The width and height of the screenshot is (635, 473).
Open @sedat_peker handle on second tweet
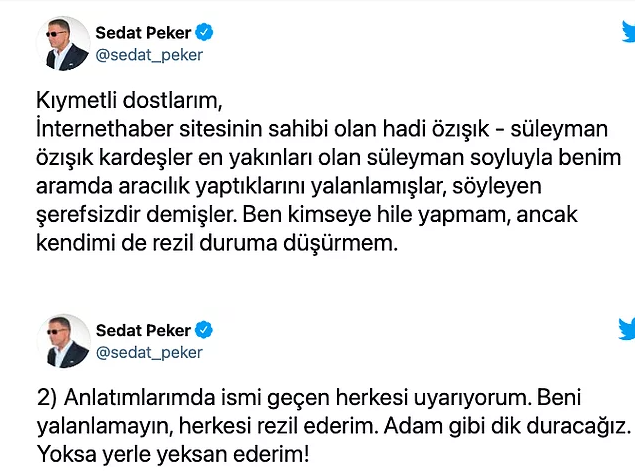149,353
